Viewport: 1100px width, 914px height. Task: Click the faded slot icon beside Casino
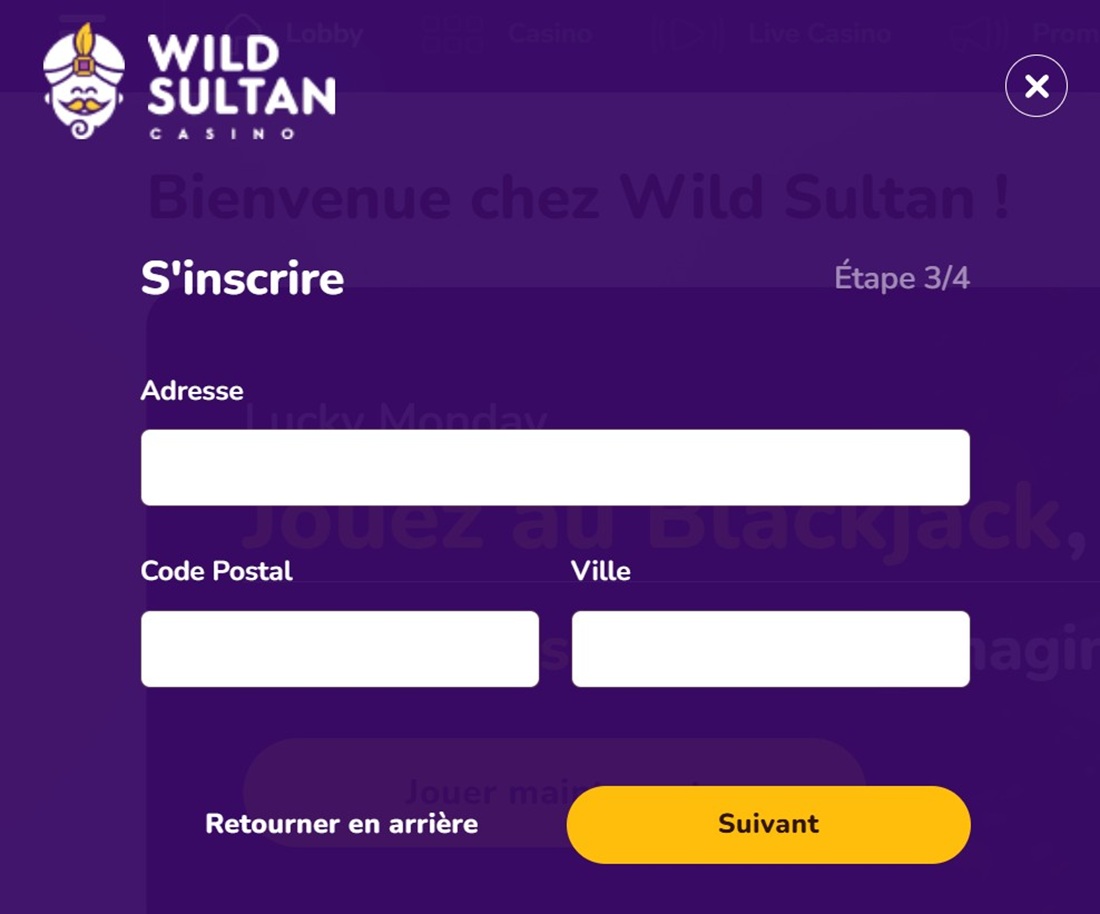pos(453,33)
